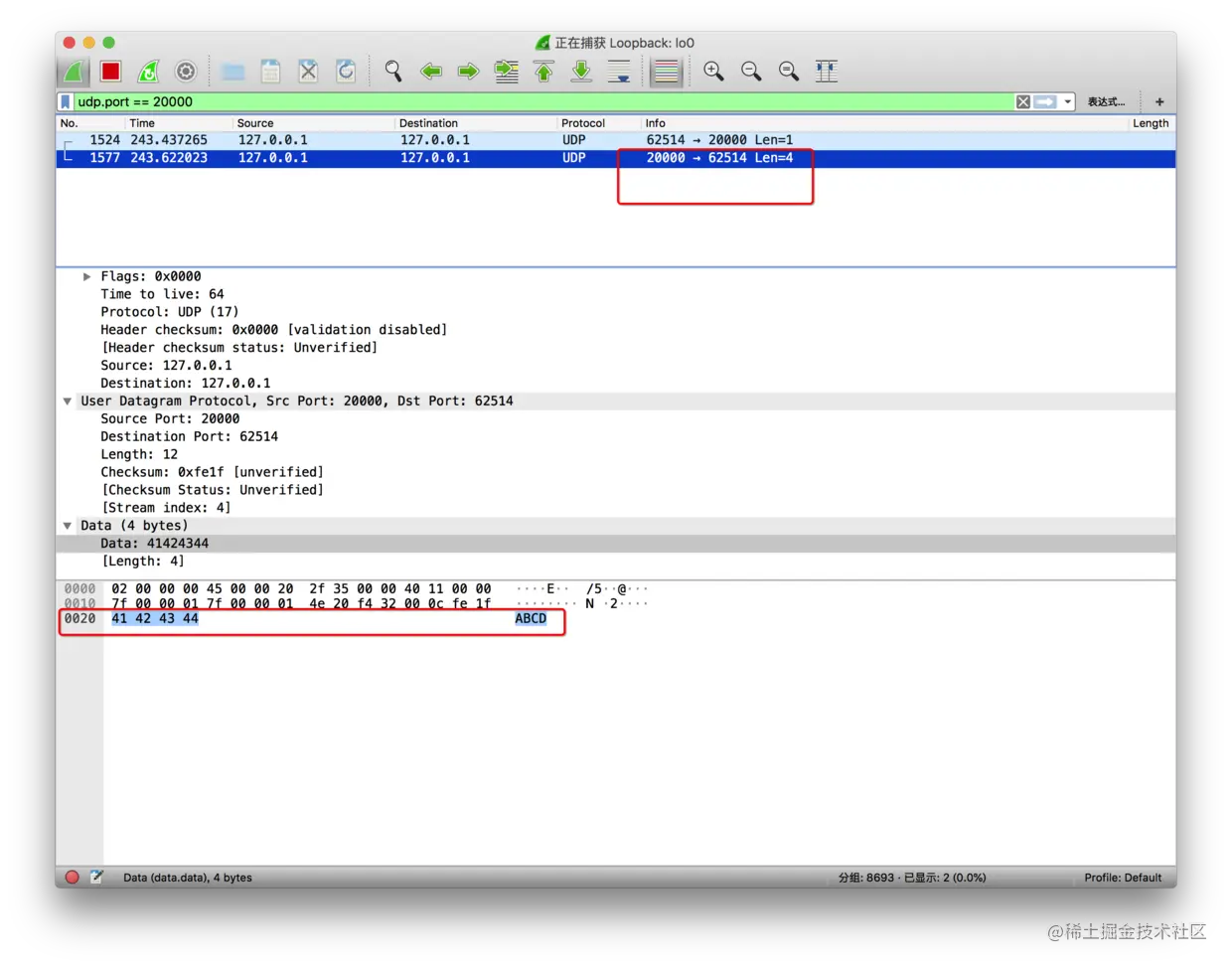Sort by the No. column header

(x=91, y=123)
